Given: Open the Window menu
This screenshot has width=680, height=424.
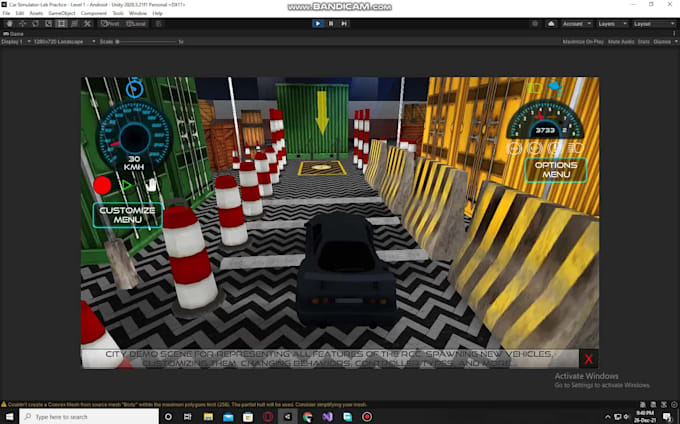Looking at the screenshot, I should [138, 13].
